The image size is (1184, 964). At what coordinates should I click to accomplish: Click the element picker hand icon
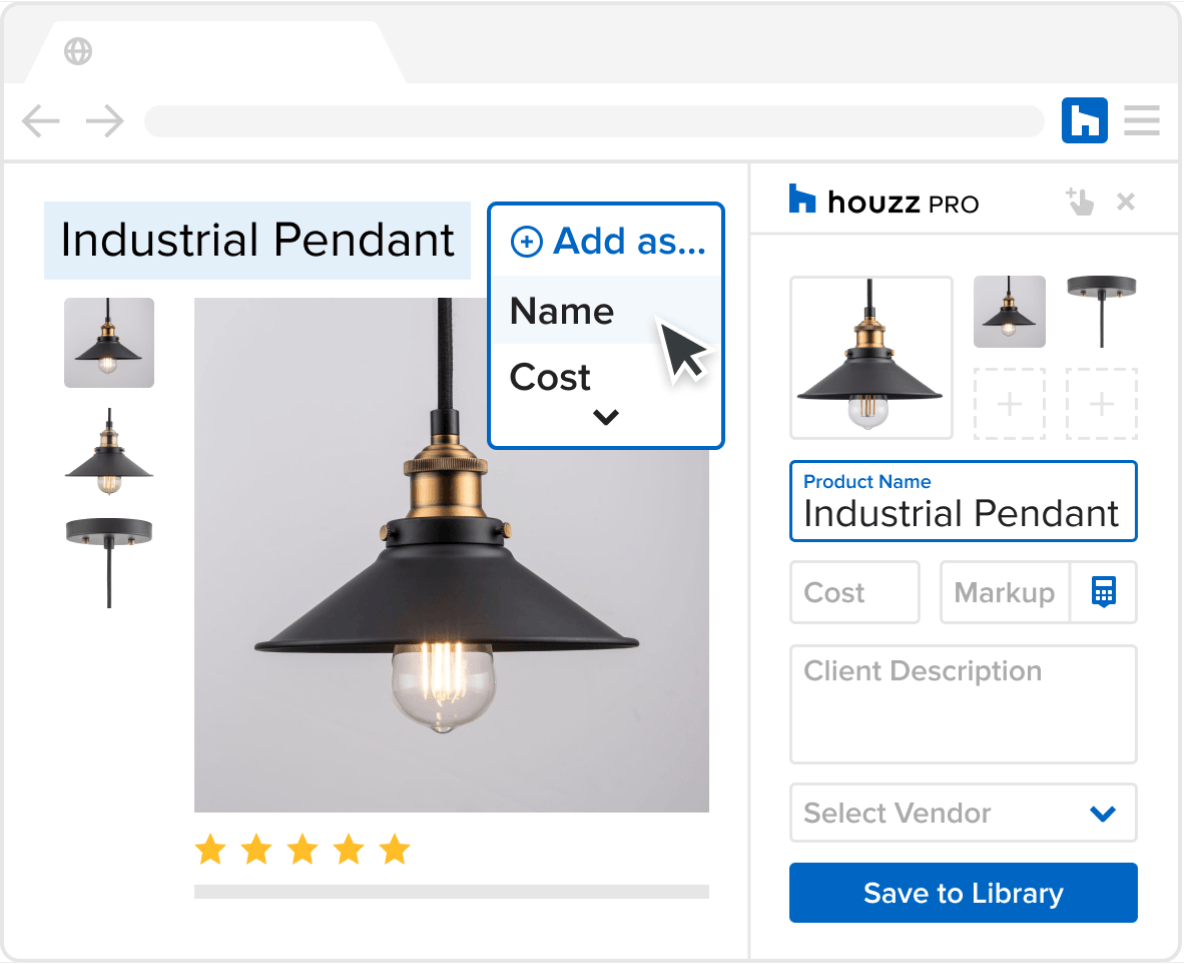coord(1080,201)
